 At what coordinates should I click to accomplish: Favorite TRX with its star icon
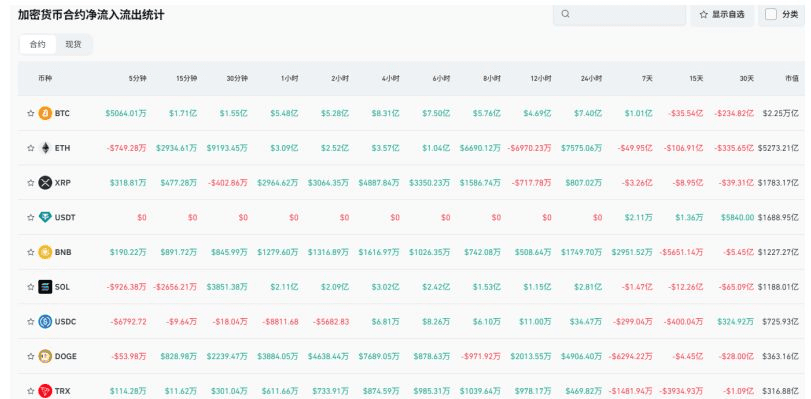(31, 391)
